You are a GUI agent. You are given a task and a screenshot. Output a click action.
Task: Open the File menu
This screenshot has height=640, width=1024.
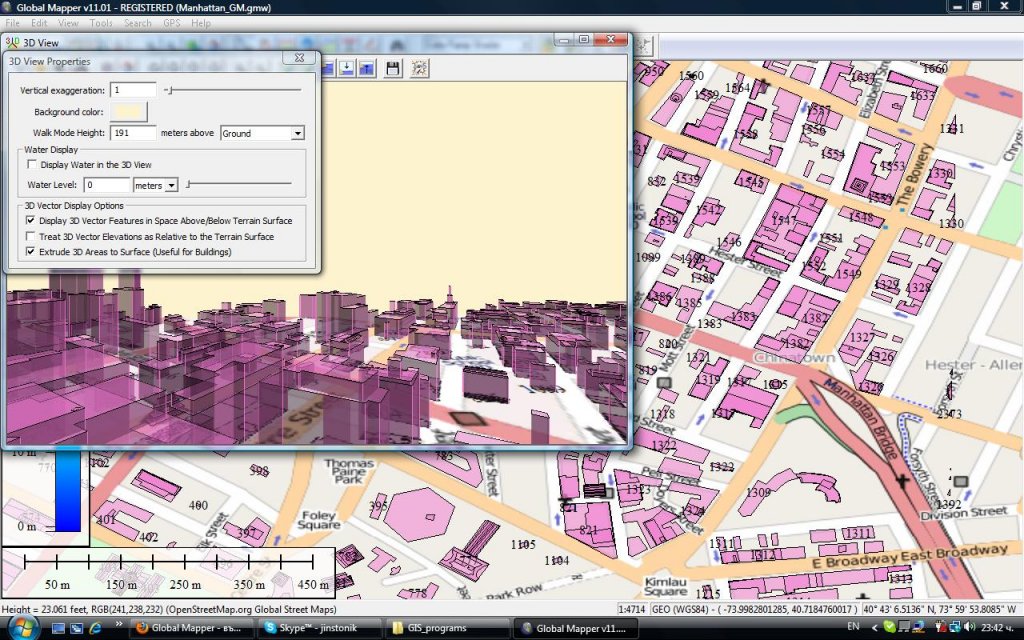[x=12, y=23]
